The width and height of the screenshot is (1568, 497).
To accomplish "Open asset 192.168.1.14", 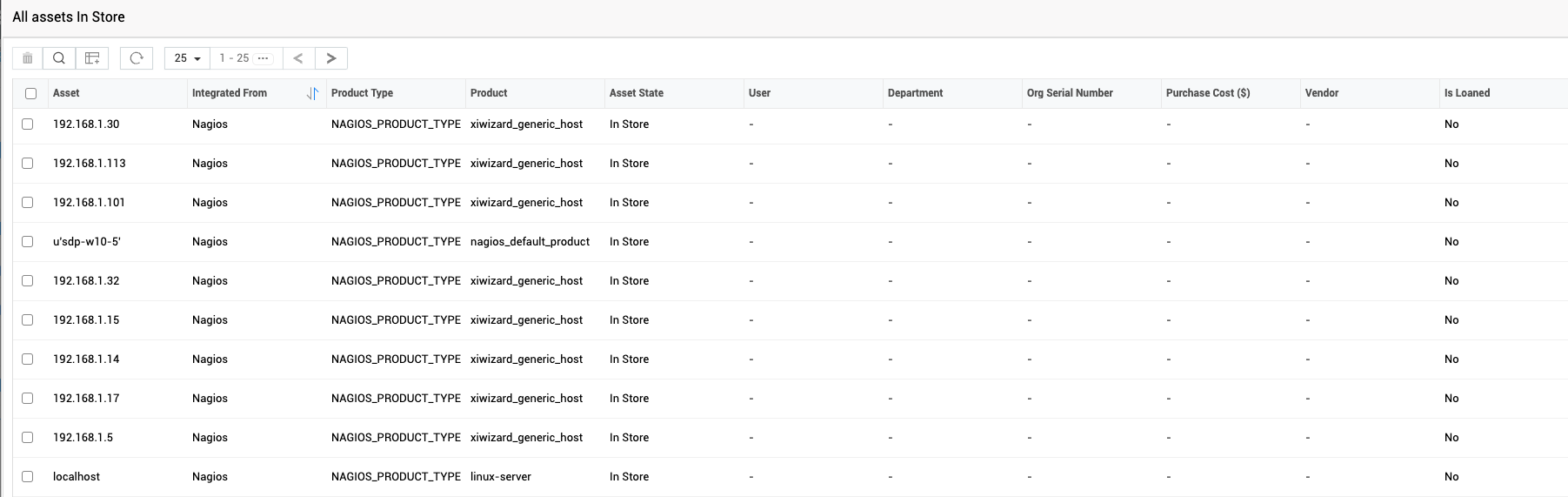I will [86, 359].
